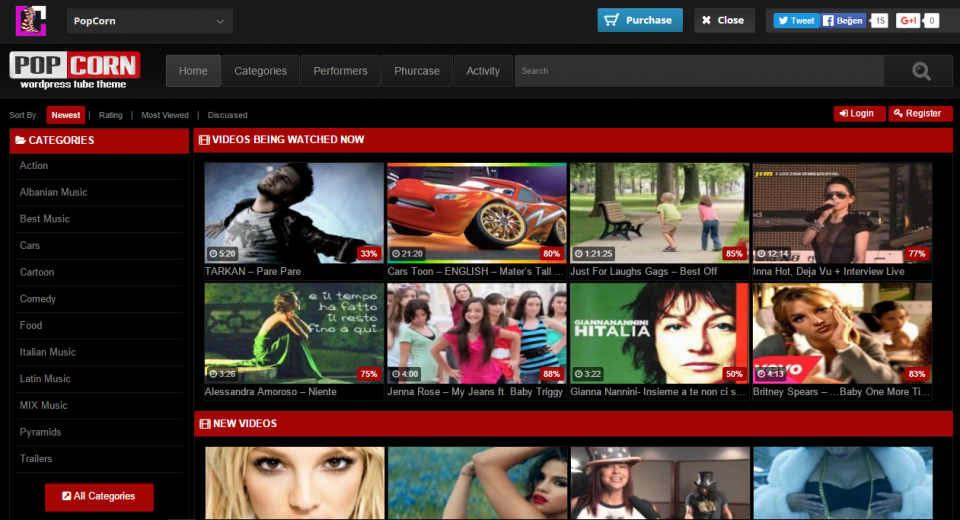Open the dark-haired woman new video thumbnail
Viewport: 960px width, 520px height.
[478, 483]
